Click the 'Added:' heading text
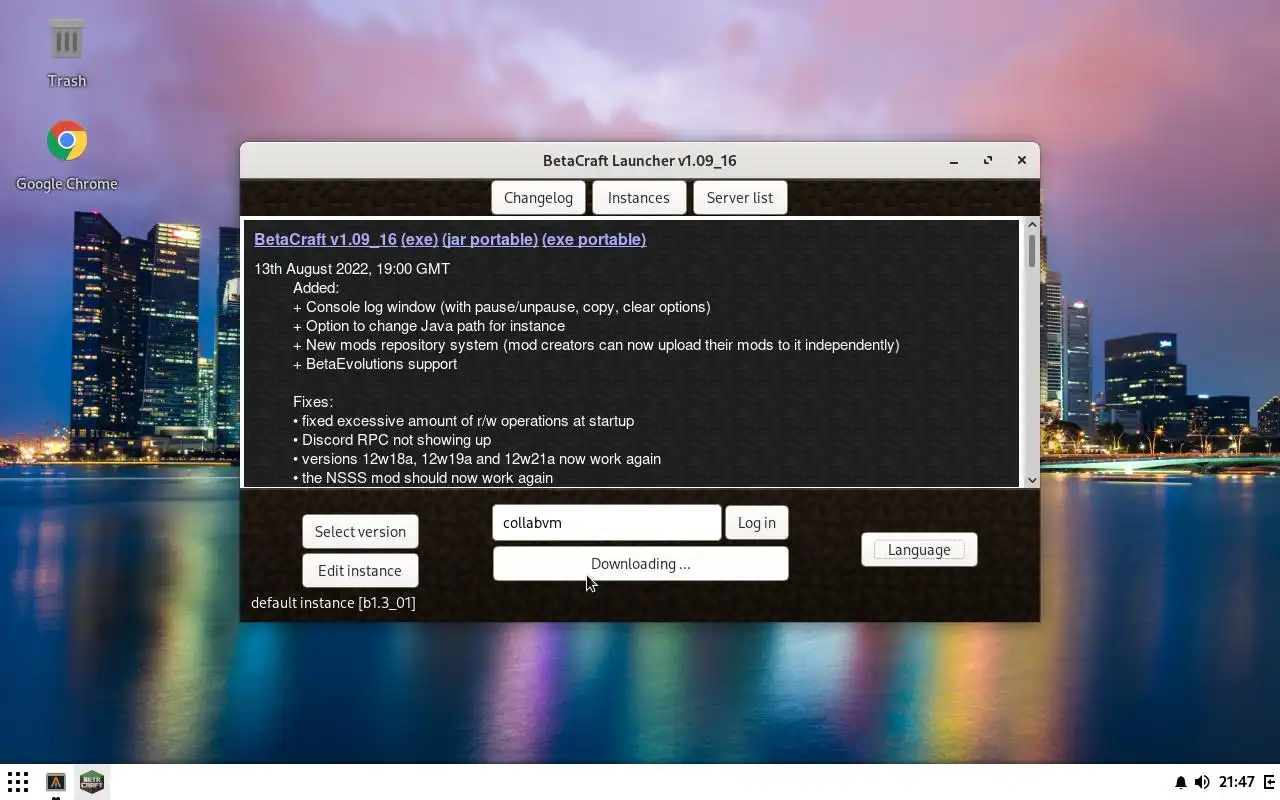 point(316,288)
